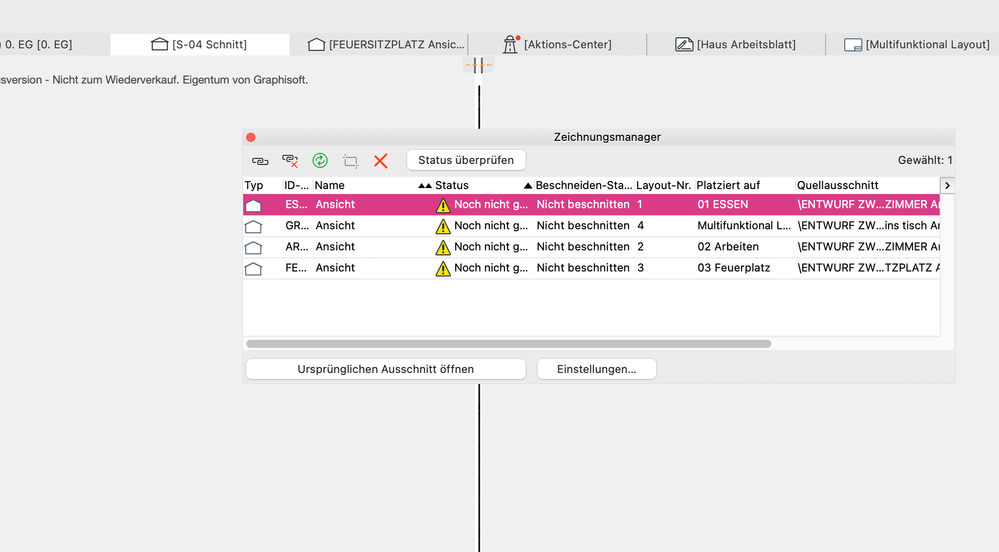Select the row placed on Multifunktional L...
Viewport: 999px width, 552px height.
tap(591, 226)
